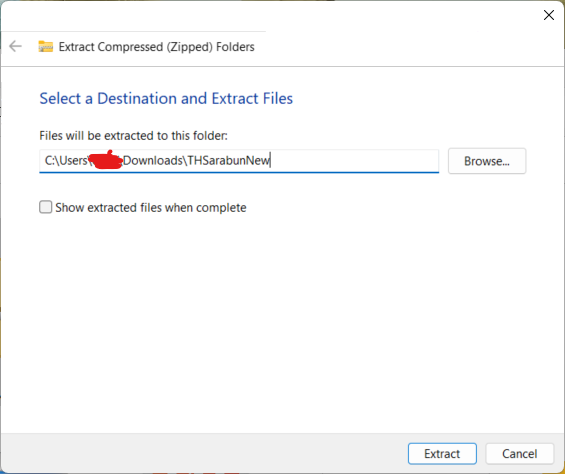This screenshot has height=474, width=565.
Task: Open the Browse... folder picker
Action: point(487,161)
